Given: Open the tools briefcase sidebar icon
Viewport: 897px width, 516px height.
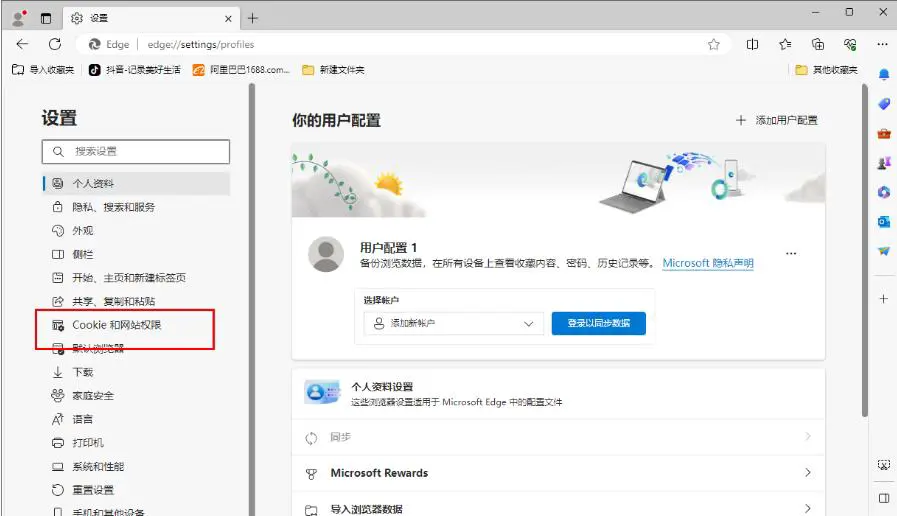Looking at the screenshot, I should point(884,133).
